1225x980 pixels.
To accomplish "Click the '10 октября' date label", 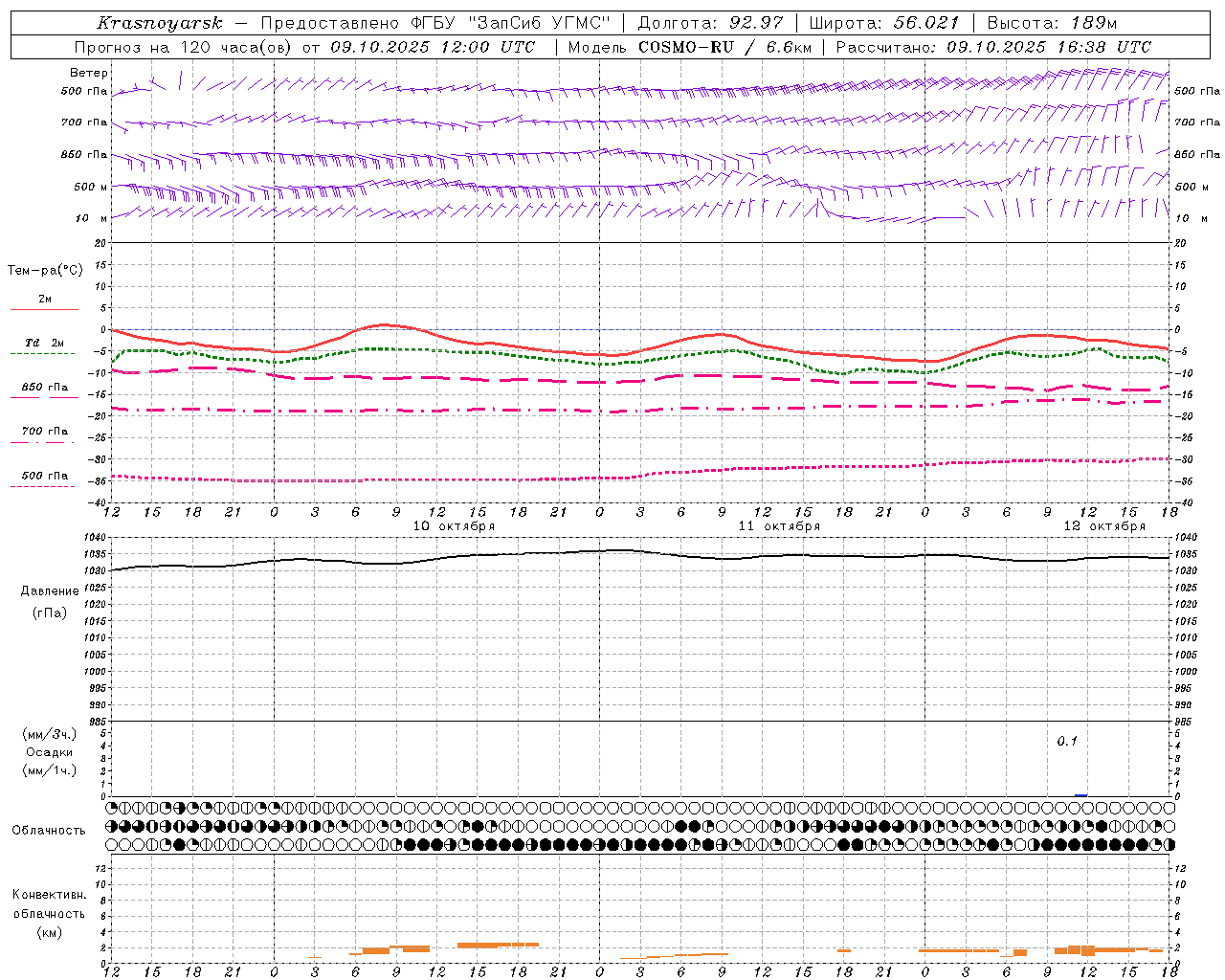I will pos(454,526).
